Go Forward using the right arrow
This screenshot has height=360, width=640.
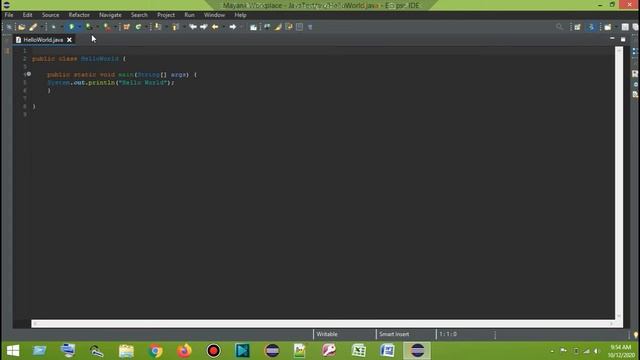pos(233,27)
